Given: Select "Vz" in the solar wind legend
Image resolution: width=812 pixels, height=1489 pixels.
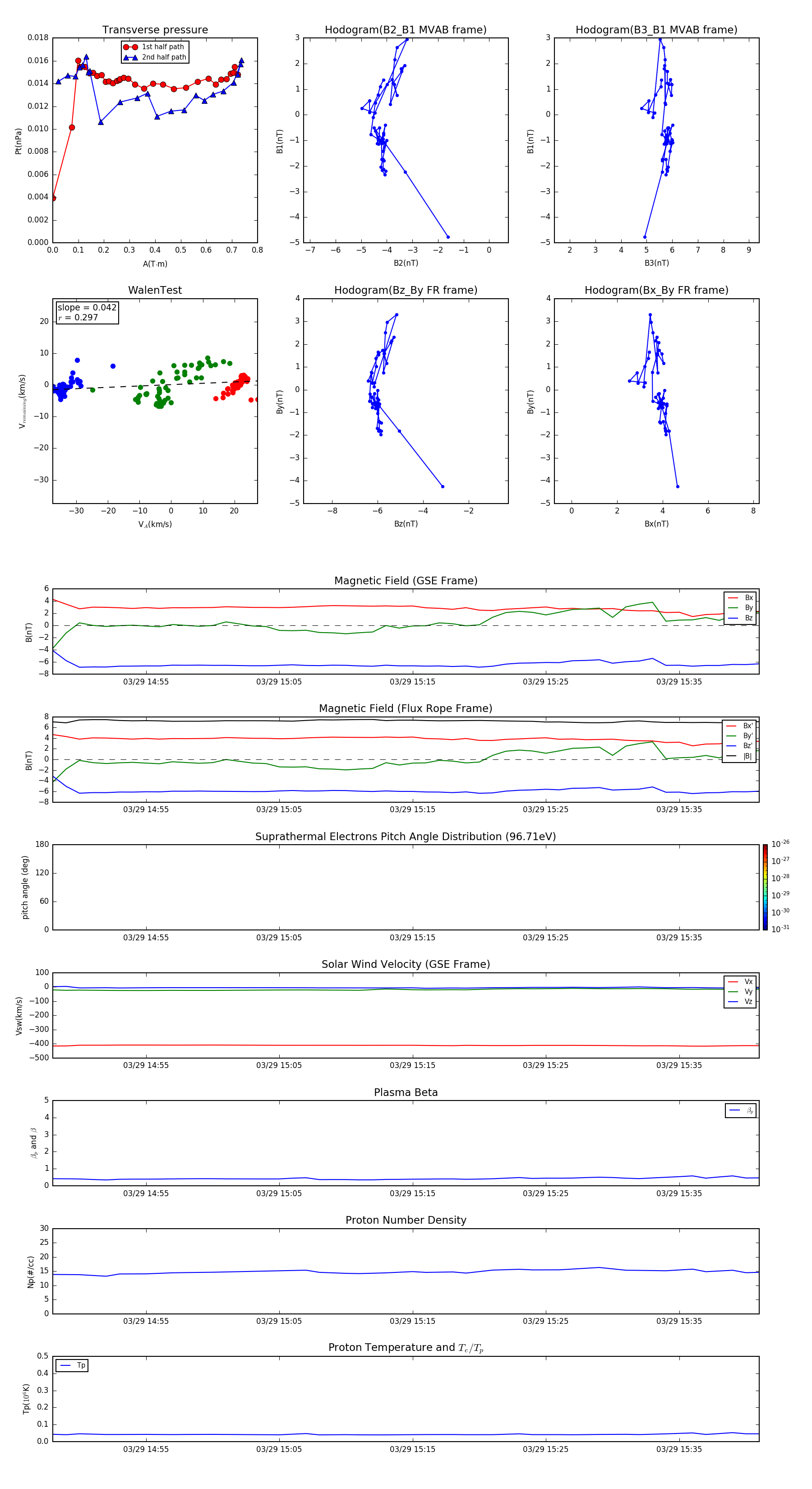Looking at the screenshot, I should (x=741, y=1002).
